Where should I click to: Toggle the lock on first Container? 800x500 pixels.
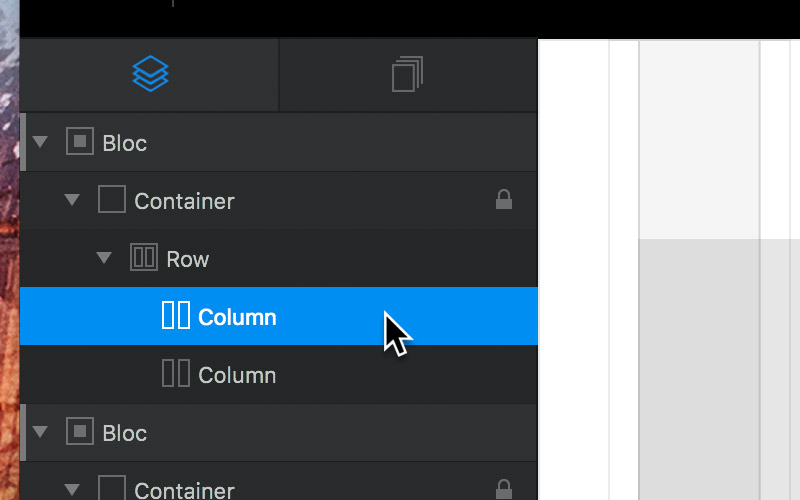point(504,199)
